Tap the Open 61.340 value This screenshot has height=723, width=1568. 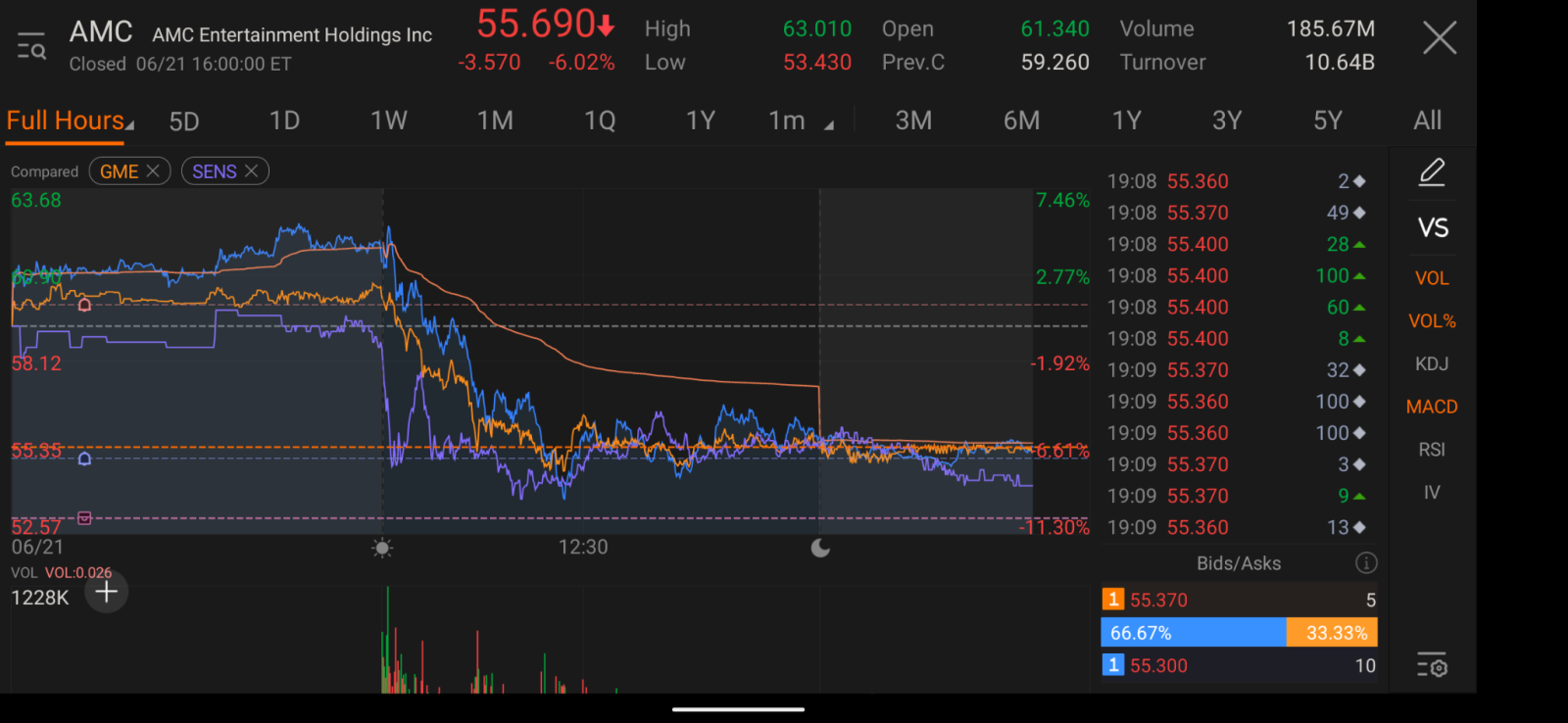pos(1055,29)
